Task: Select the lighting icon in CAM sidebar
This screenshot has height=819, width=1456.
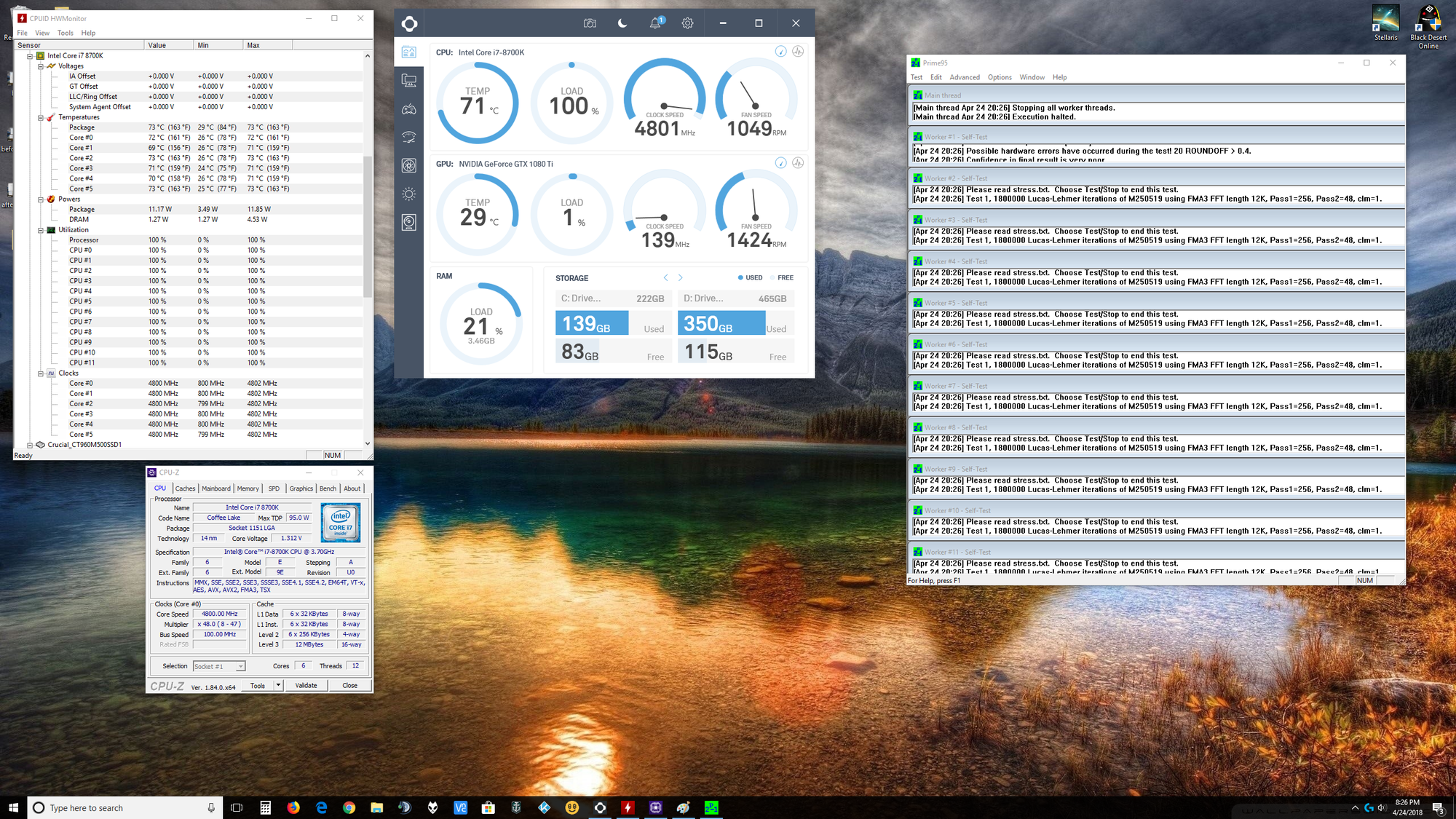Action: click(409, 194)
